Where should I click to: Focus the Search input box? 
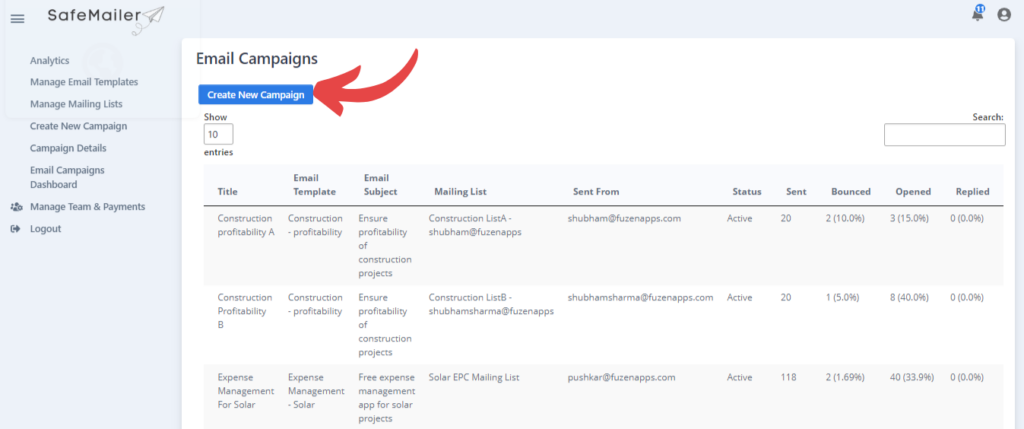click(944, 135)
